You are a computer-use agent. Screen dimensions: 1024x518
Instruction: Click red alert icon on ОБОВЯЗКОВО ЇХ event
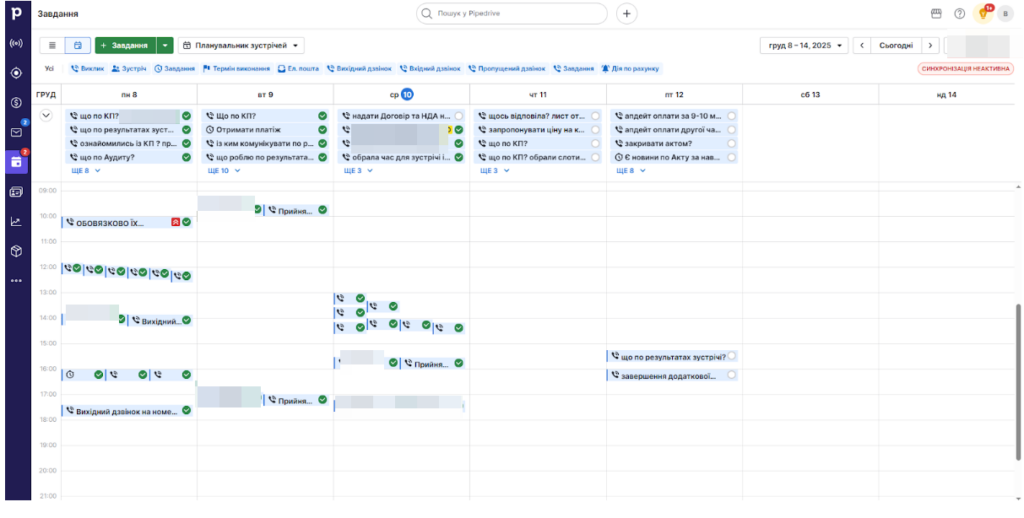coord(176,222)
